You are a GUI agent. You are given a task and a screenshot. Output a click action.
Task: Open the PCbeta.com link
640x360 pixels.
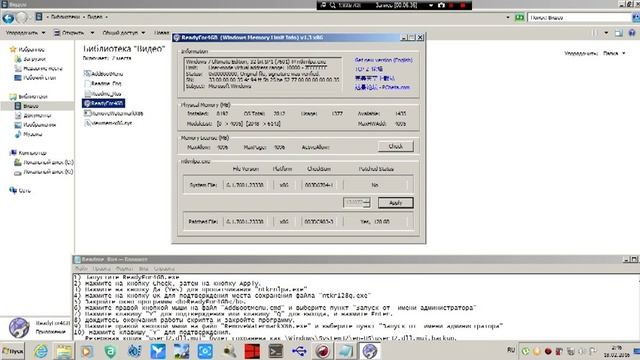point(382,87)
